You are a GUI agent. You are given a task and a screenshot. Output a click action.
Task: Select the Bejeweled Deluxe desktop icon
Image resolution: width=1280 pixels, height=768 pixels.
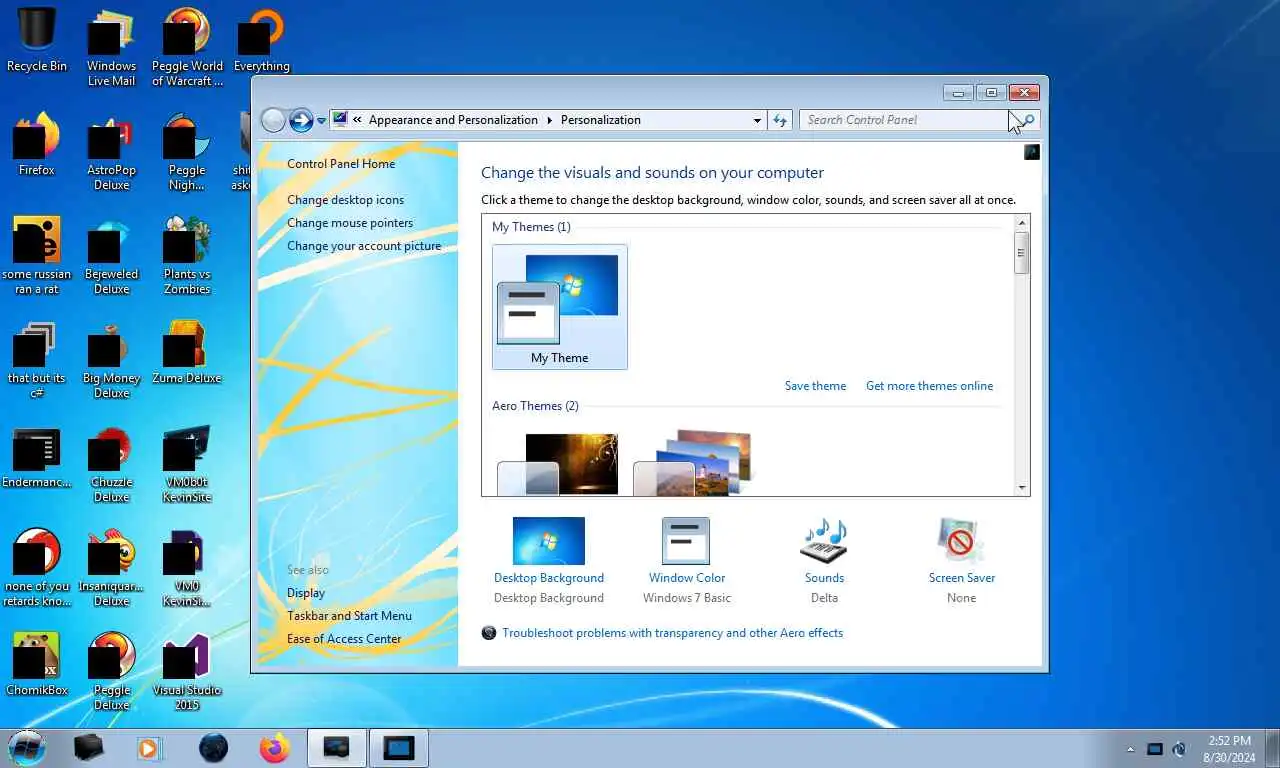point(111,255)
